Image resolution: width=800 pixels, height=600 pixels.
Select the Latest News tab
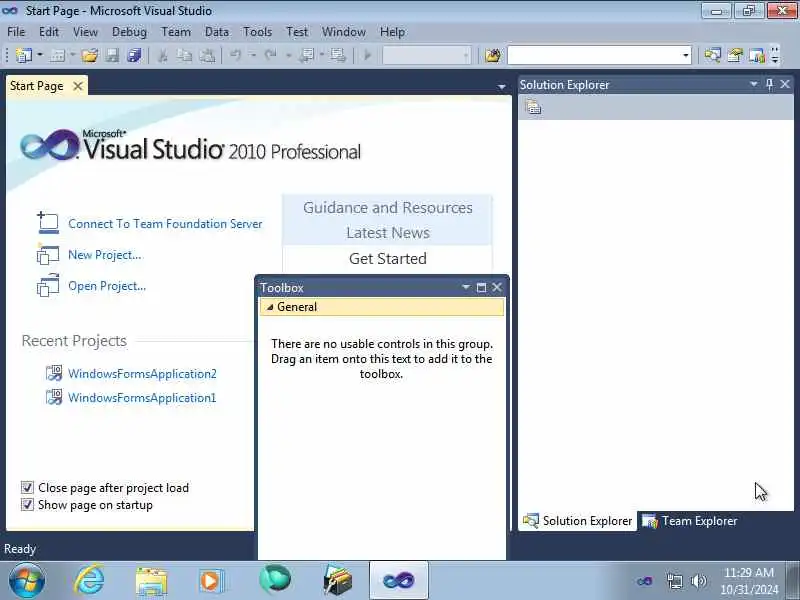point(388,233)
